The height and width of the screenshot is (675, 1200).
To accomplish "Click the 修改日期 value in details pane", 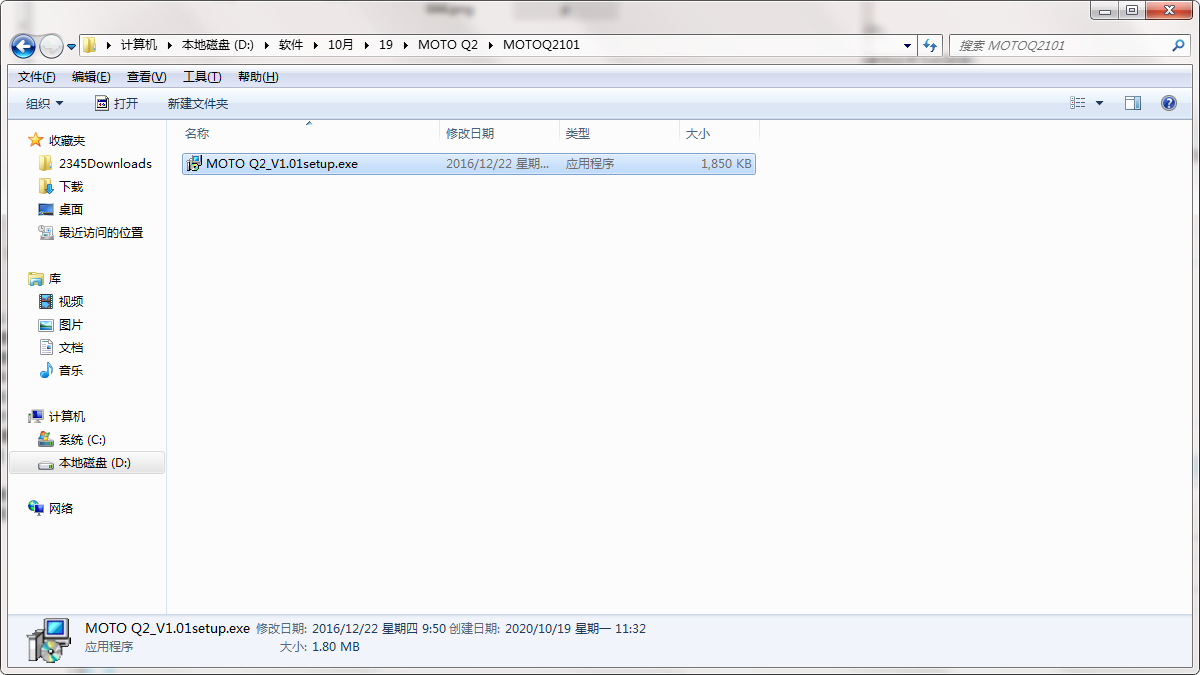I will point(379,629).
